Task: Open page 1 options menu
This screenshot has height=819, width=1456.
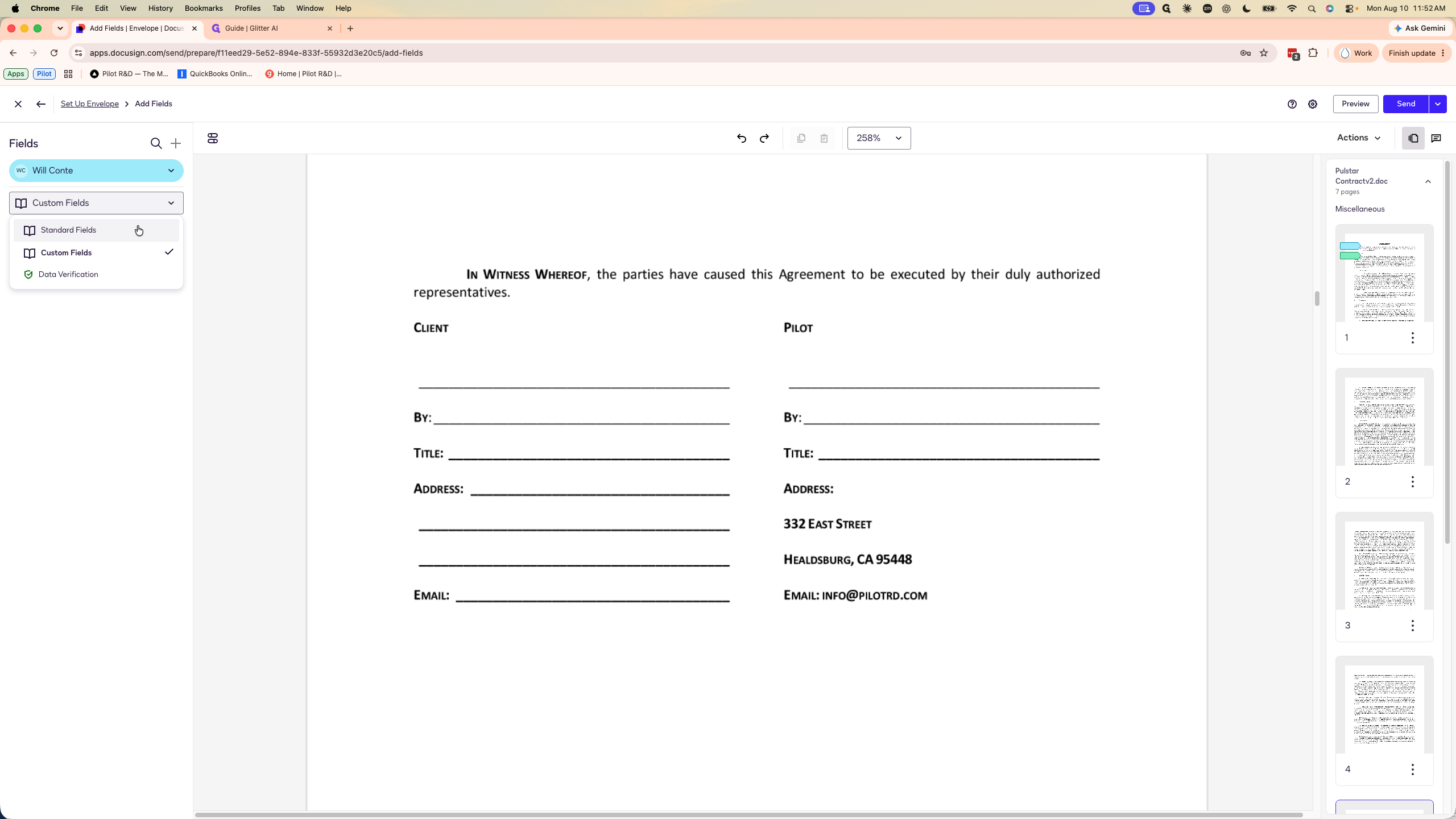Action: click(x=1413, y=338)
